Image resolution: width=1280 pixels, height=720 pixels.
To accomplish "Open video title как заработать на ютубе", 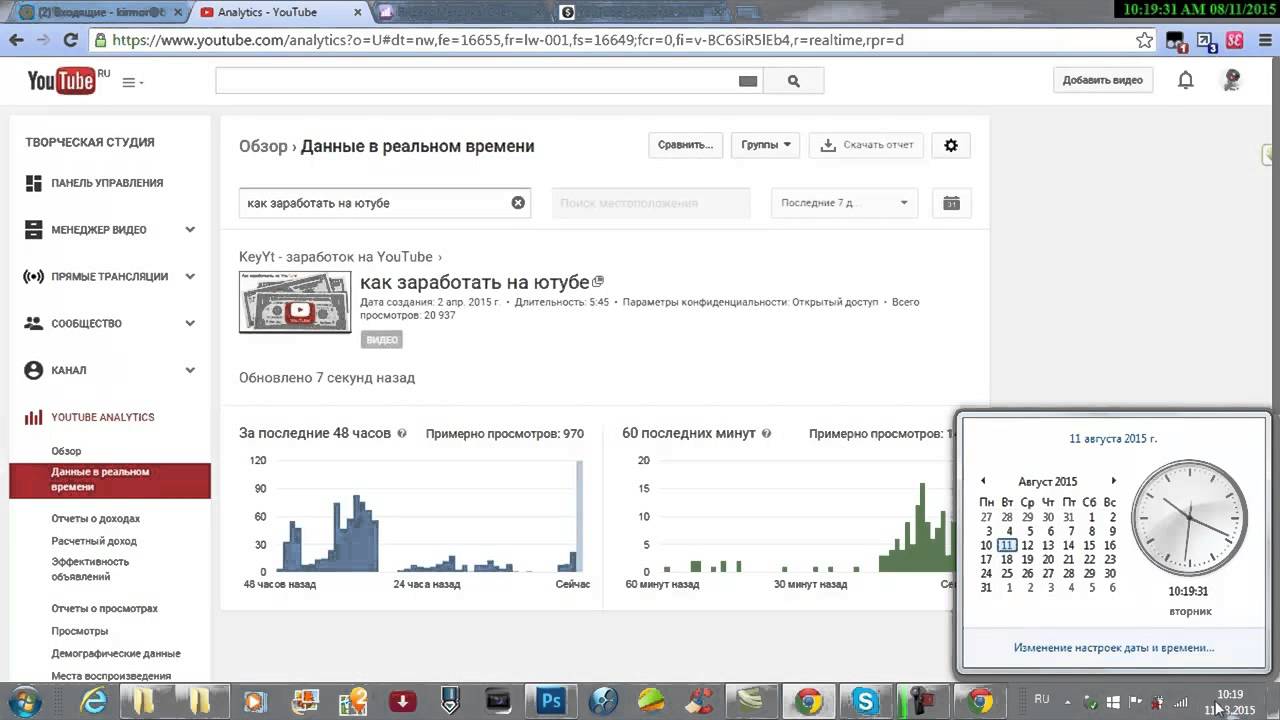I will tap(474, 282).
